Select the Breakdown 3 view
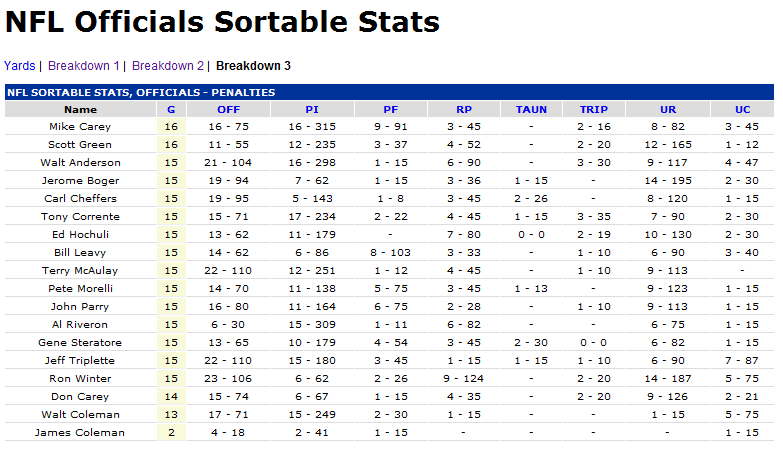Viewport: 783px width, 458px height. click(x=254, y=66)
